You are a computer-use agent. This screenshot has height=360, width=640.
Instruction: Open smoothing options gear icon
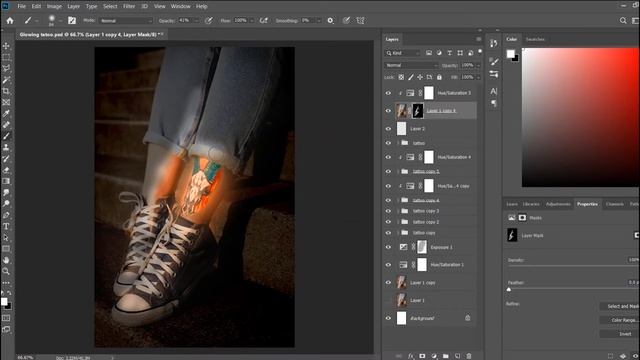click(330, 20)
